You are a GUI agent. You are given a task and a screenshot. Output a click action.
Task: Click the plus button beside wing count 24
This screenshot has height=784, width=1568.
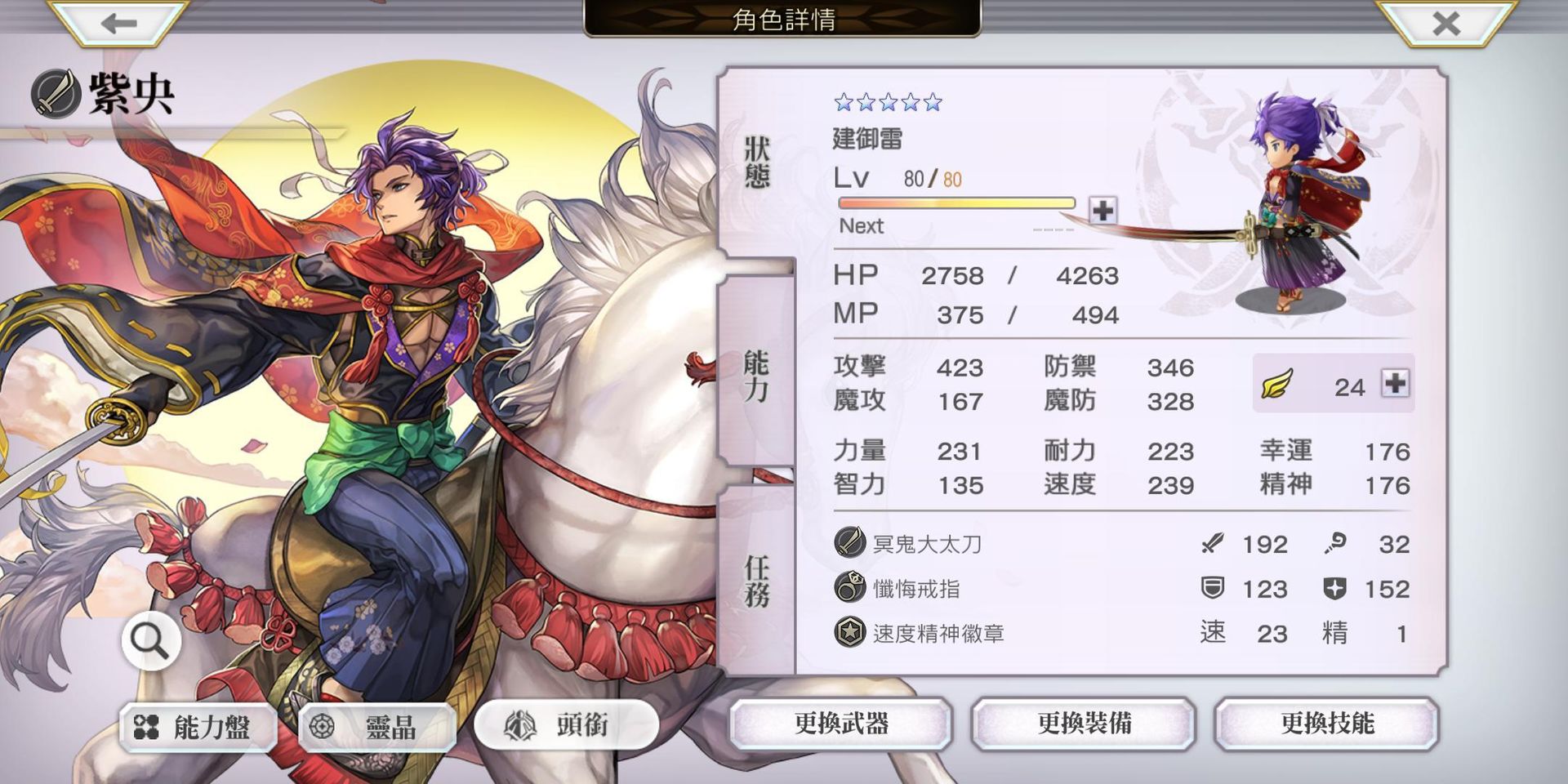point(1395,382)
